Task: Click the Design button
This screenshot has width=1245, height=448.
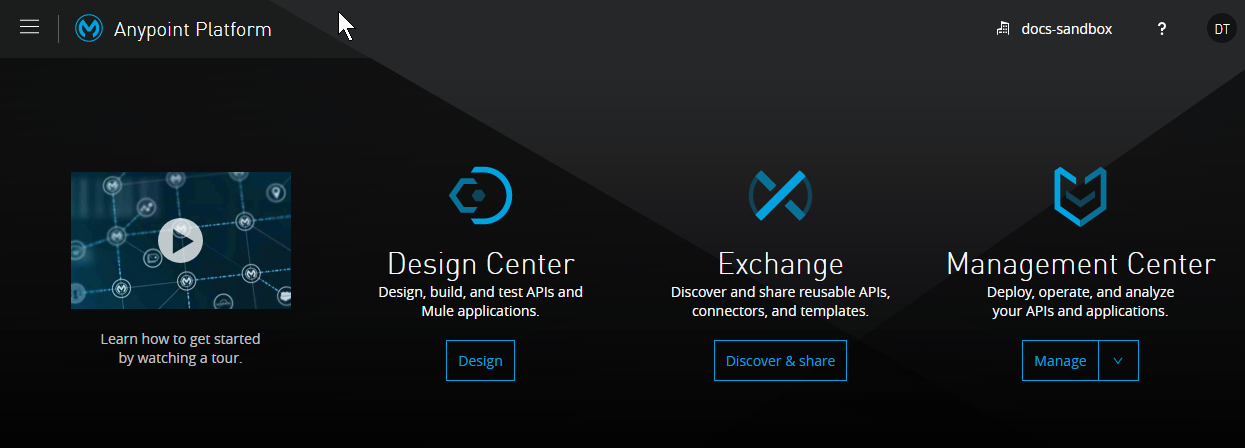Action: pos(480,361)
